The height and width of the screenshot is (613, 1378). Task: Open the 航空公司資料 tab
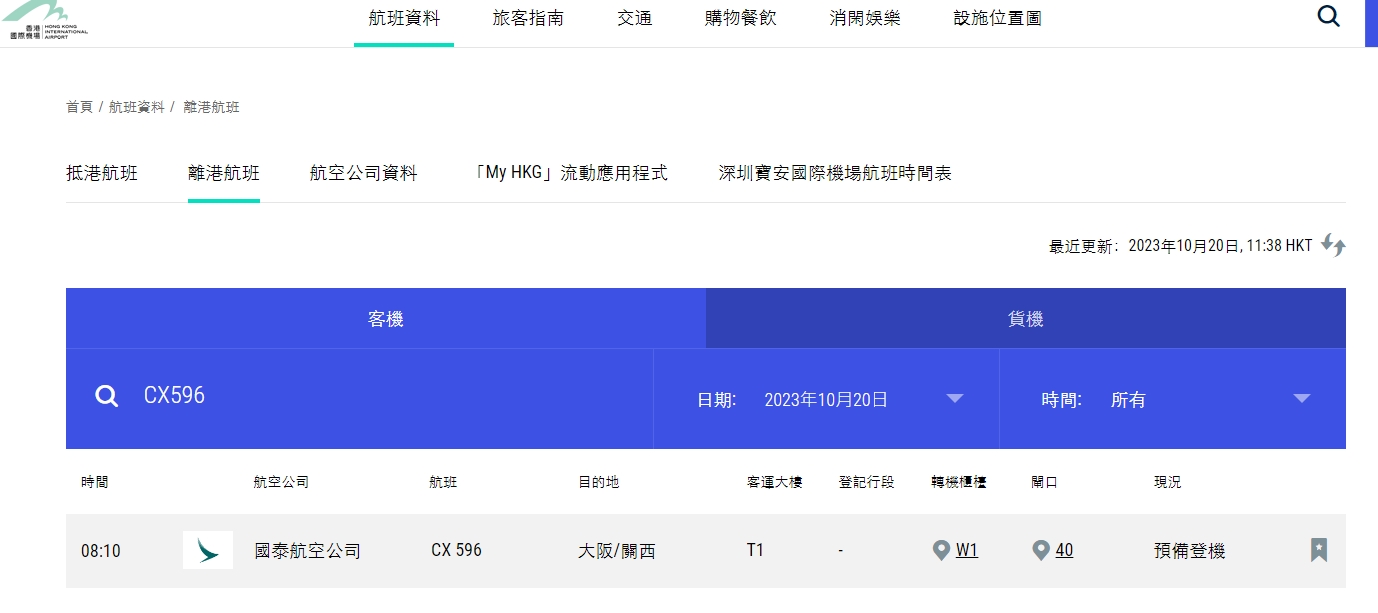pos(364,173)
